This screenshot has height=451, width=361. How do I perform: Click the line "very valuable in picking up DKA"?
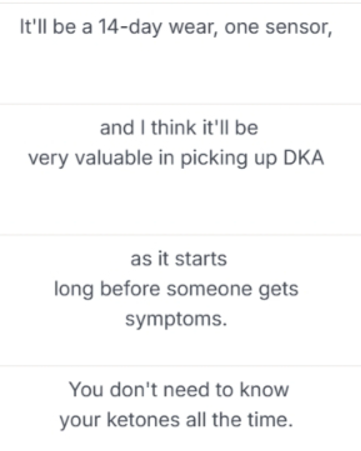[x=176, y=158]
